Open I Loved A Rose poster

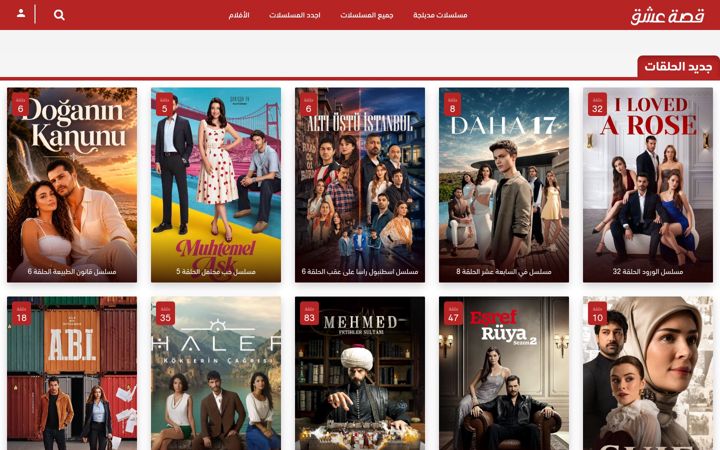click(x=648, y=185)
